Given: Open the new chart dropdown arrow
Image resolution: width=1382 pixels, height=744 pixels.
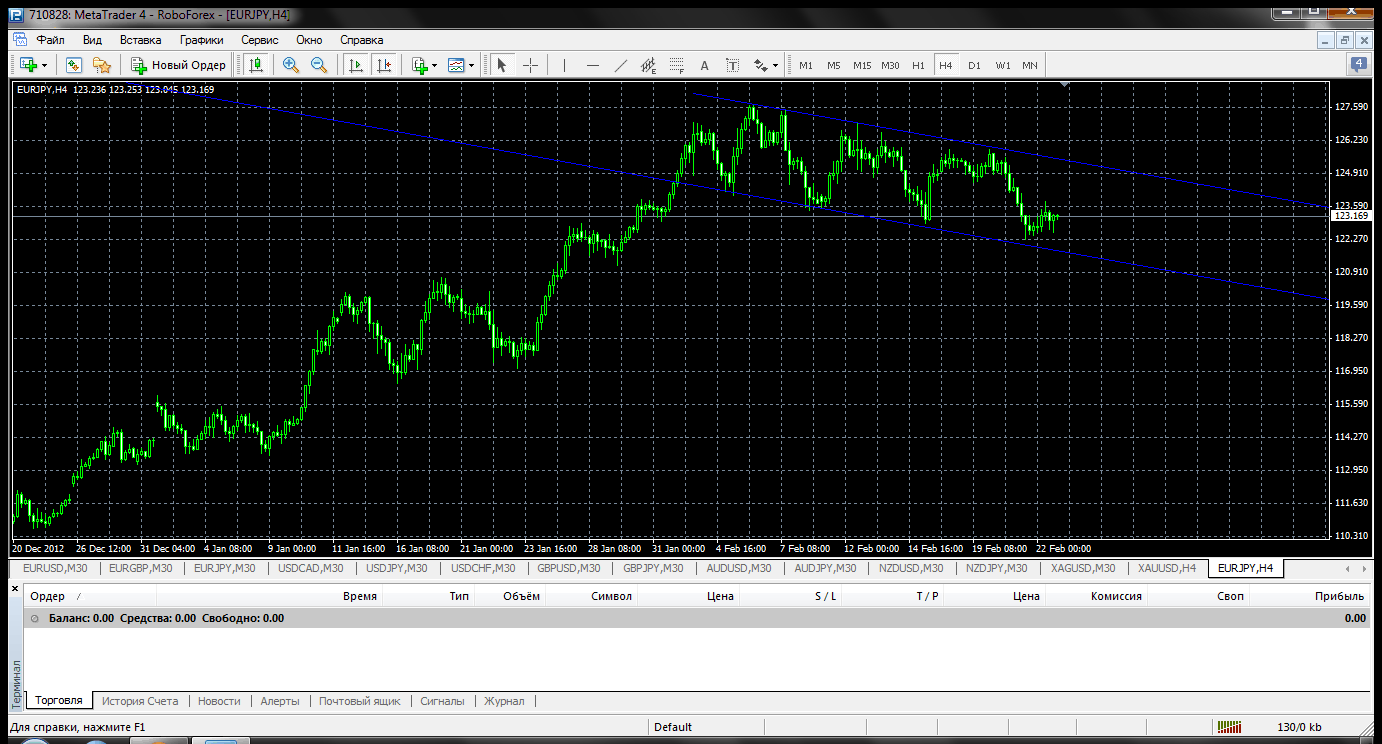Looking at the screenshot, I should click(44, 66).
